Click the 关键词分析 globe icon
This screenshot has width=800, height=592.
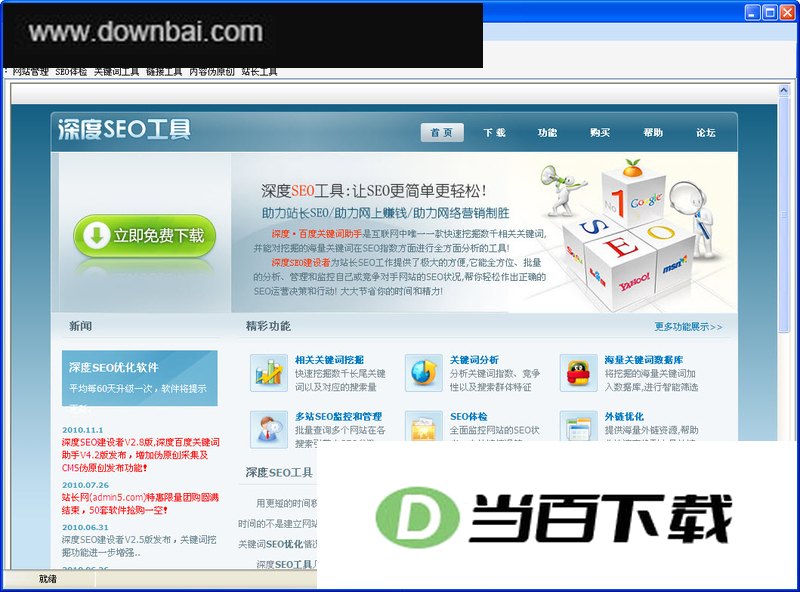coord(423,373)
